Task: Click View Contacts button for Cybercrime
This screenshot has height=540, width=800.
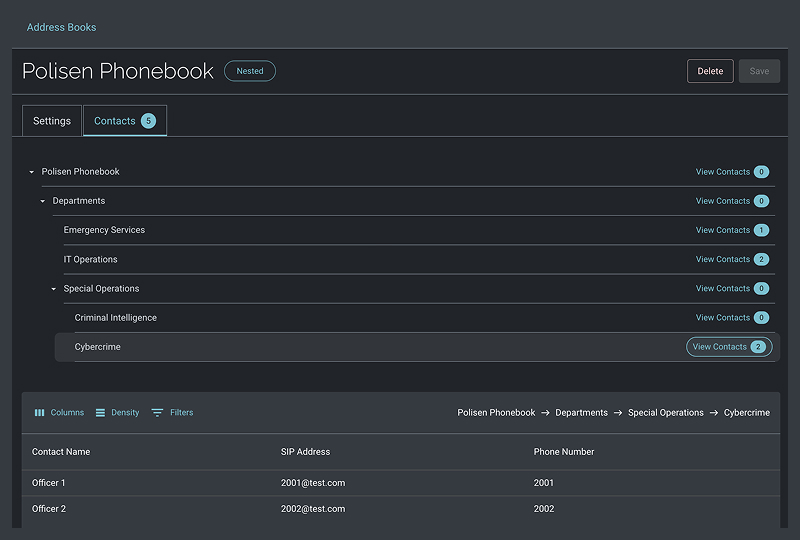Action: tap(729, 347)
